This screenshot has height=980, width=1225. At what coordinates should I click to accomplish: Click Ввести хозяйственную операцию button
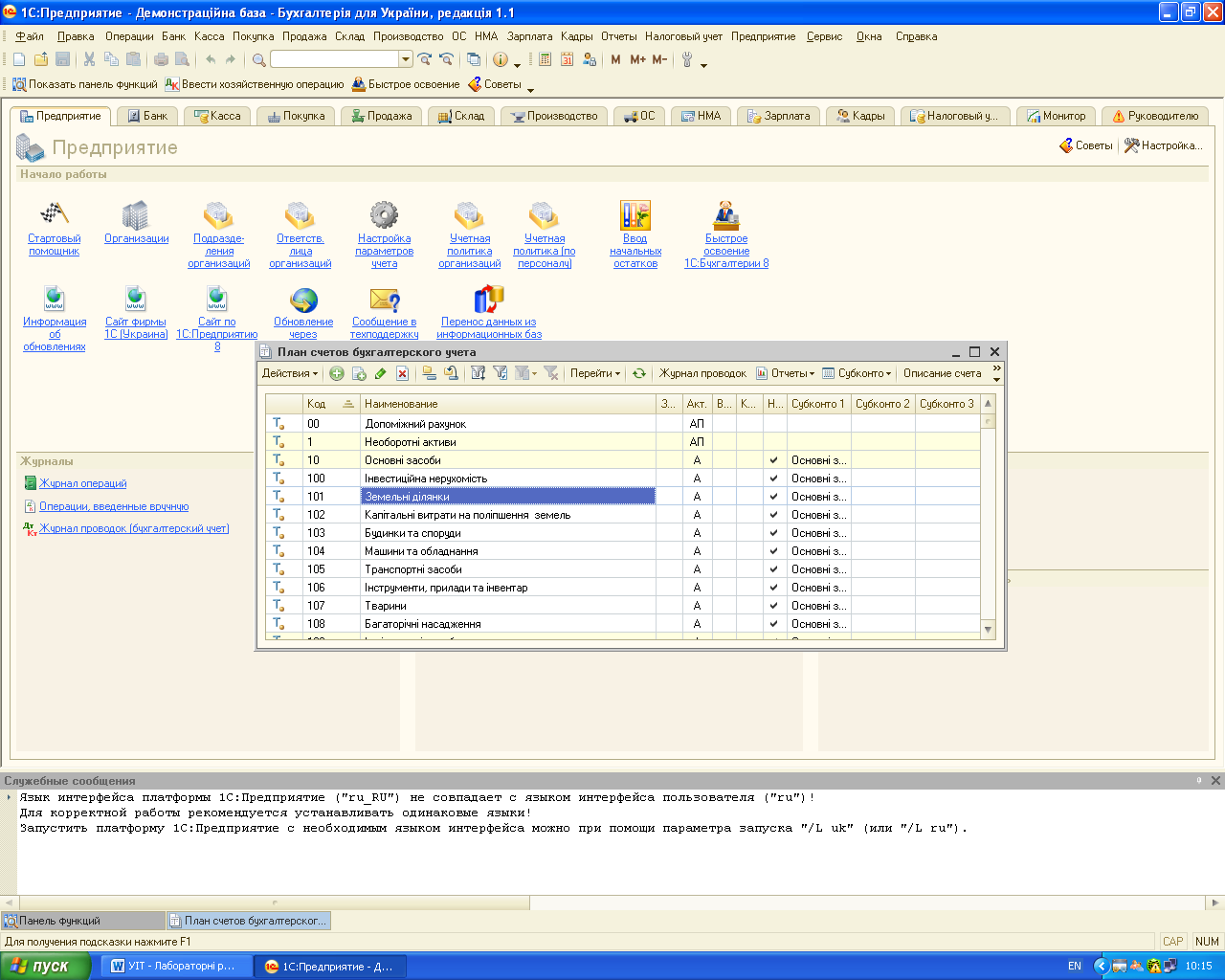click(255, 84)
